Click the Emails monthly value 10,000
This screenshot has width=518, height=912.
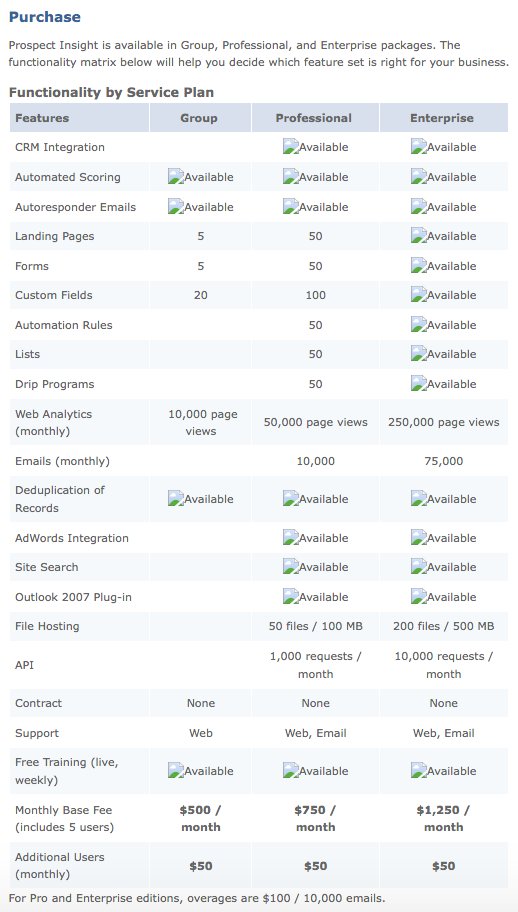pos(316,461)
